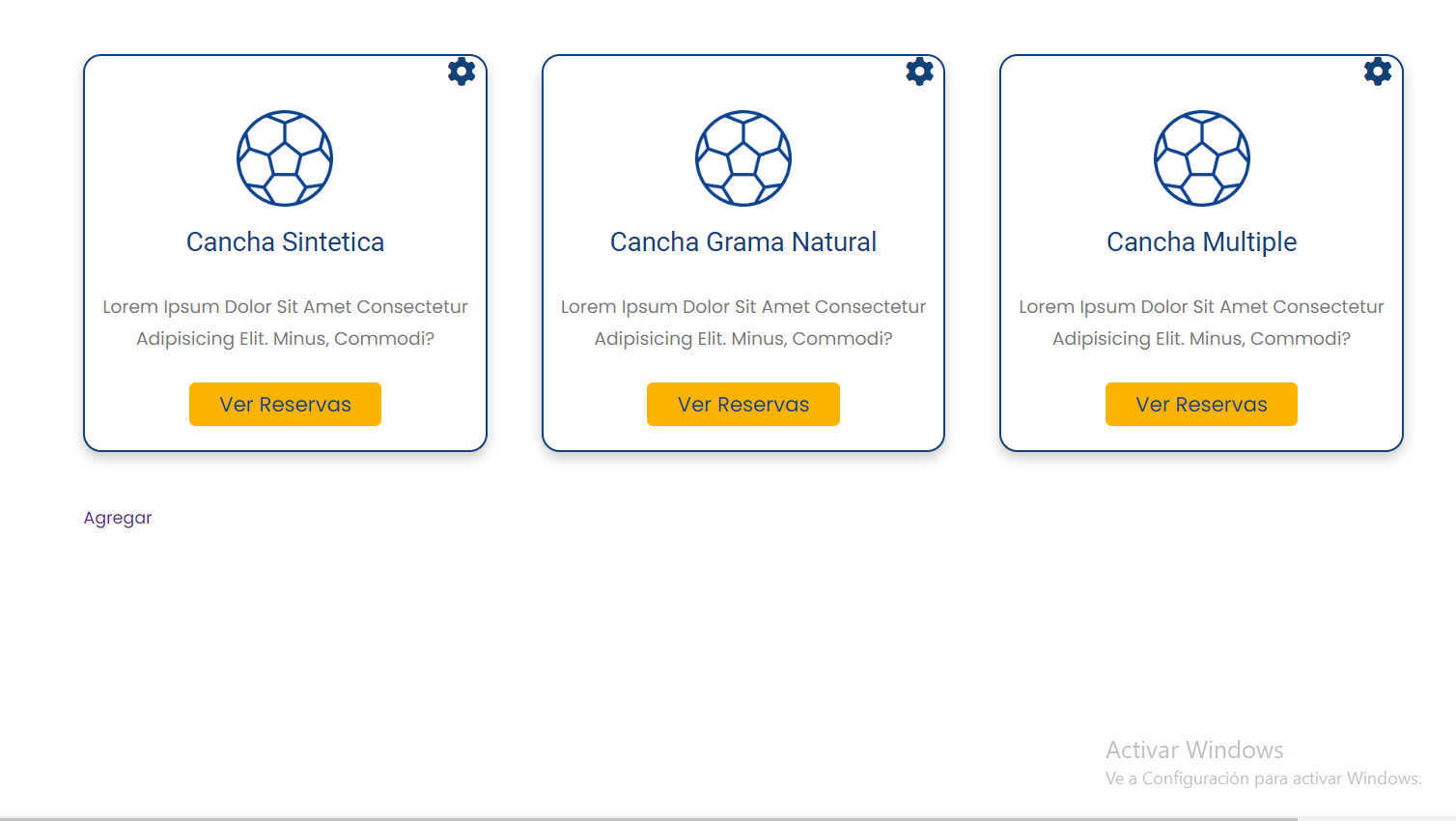The width and height of the screenshot is (1456, 821).
Task: Open settings gear on Cancha Sintetica card
Action: click(x=462, y=71)
